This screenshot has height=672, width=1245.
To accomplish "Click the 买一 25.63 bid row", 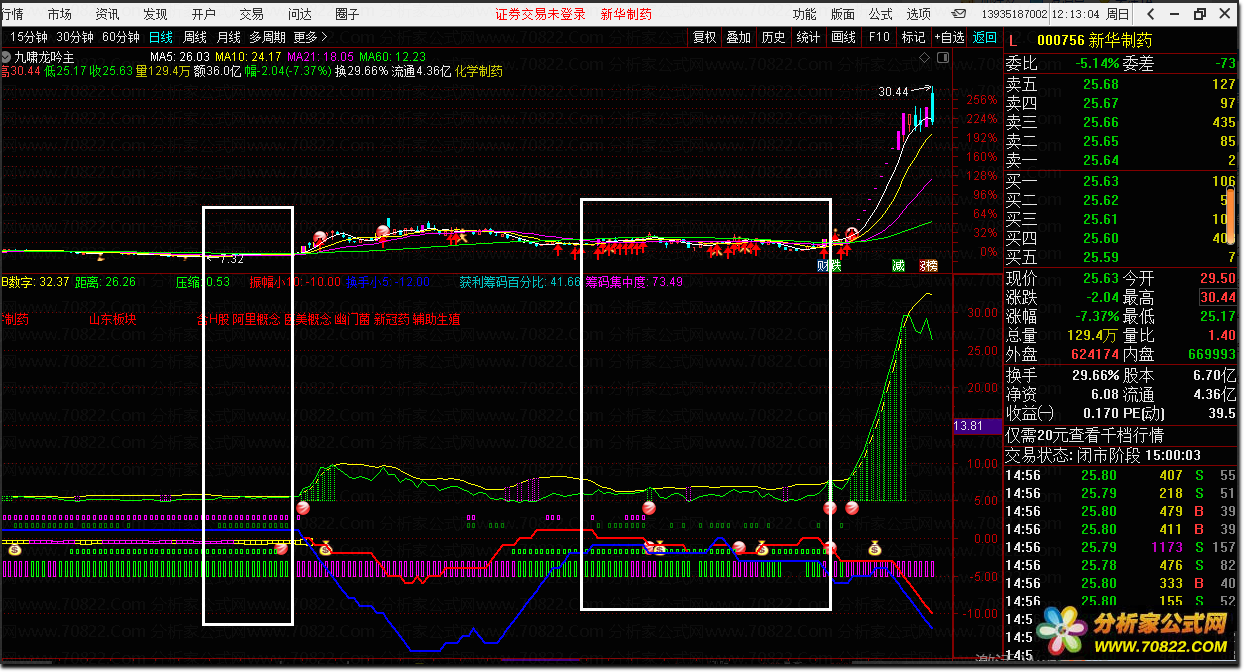I will pyautogui.click(x=1121, y=181).
